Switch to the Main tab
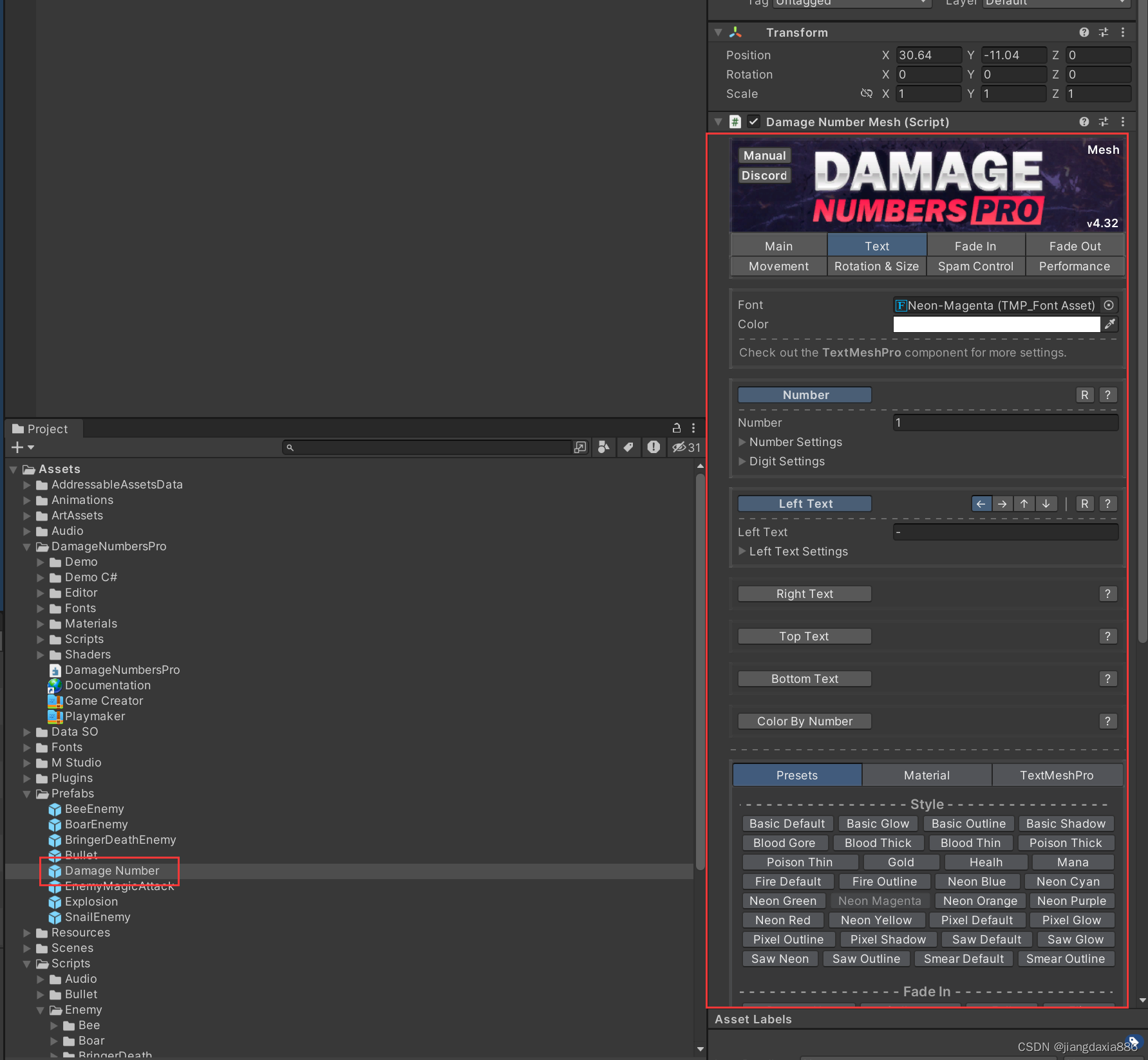This screenshot has width=1148, height=1060. [779, 246]
